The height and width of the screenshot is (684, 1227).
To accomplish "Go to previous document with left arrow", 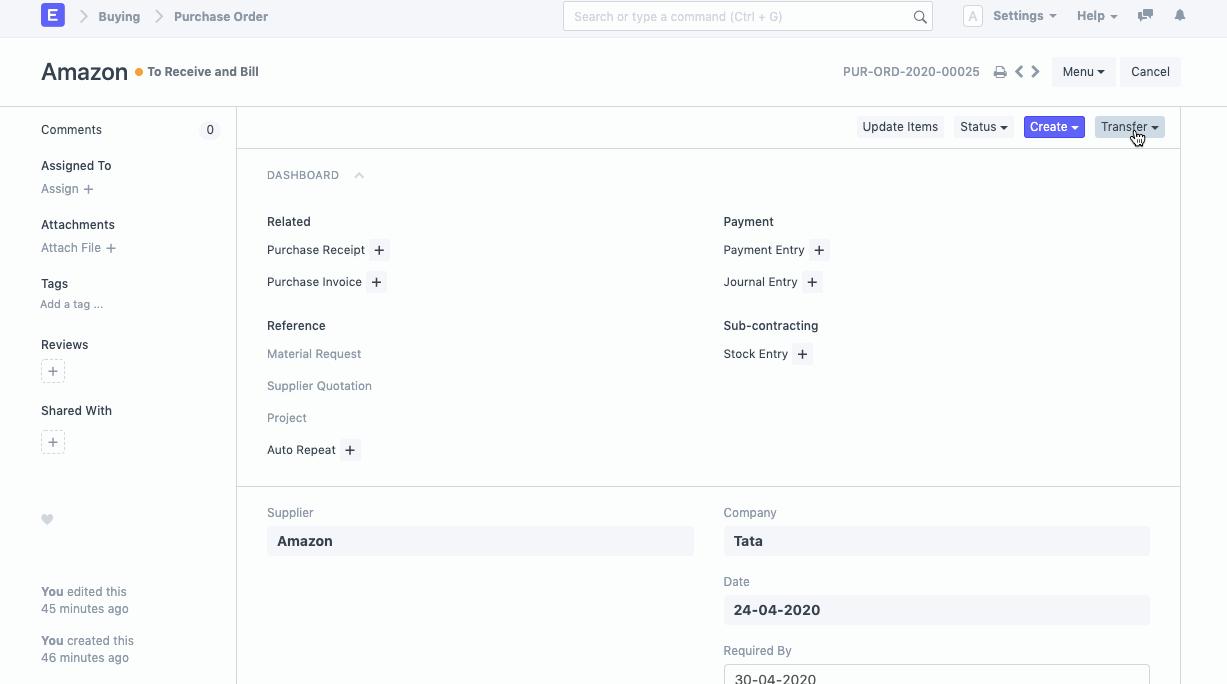I will tap(1019, 72).
